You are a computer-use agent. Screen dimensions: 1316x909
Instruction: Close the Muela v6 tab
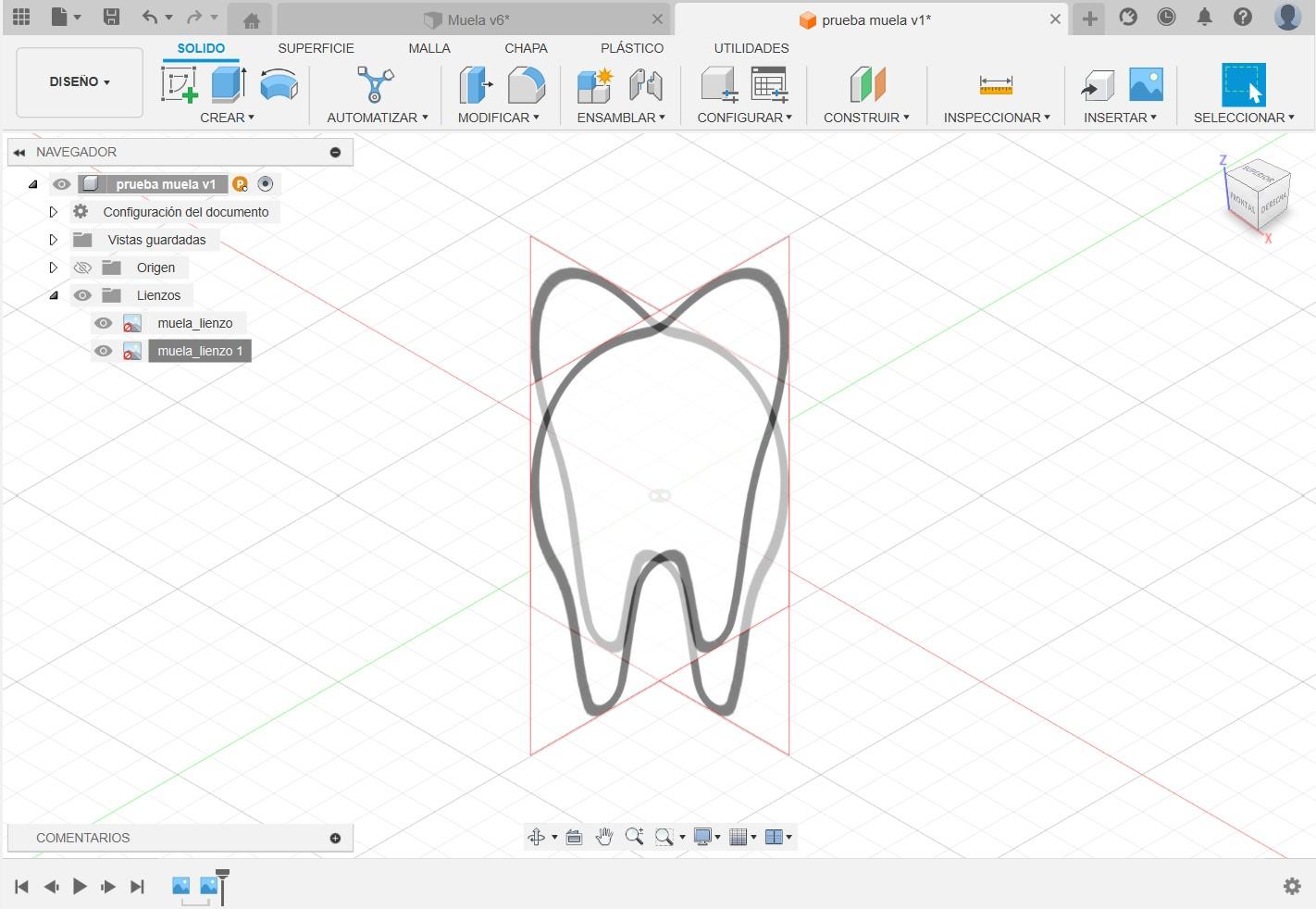click(x=657, y=19)
